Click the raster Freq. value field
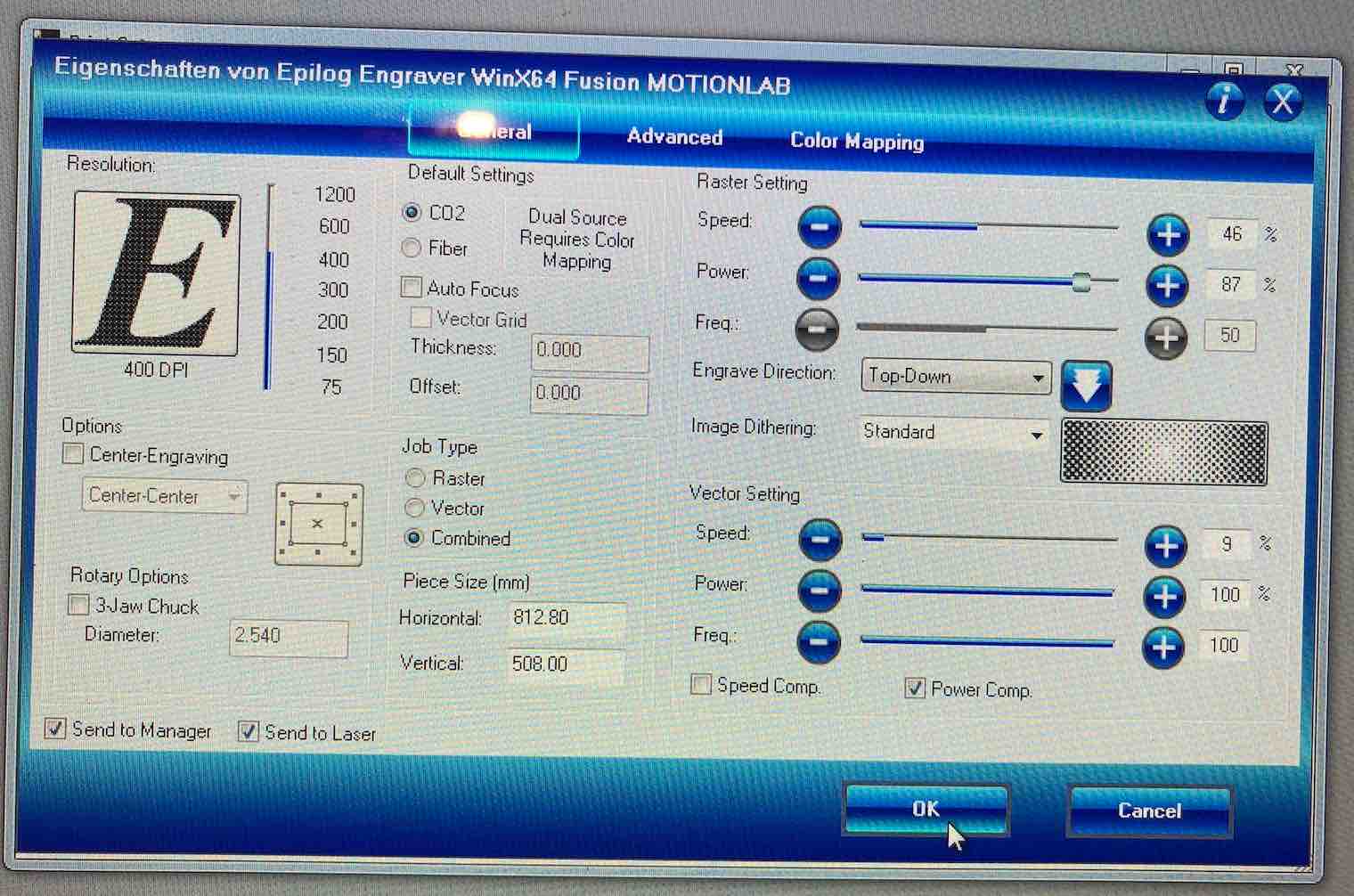This screenshot has width=1354, height=896. (1229, 336)
